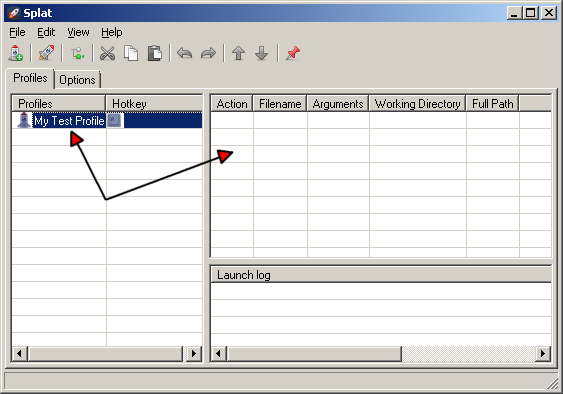
Task: Click the Arguments column header
Action: (338, 104)
